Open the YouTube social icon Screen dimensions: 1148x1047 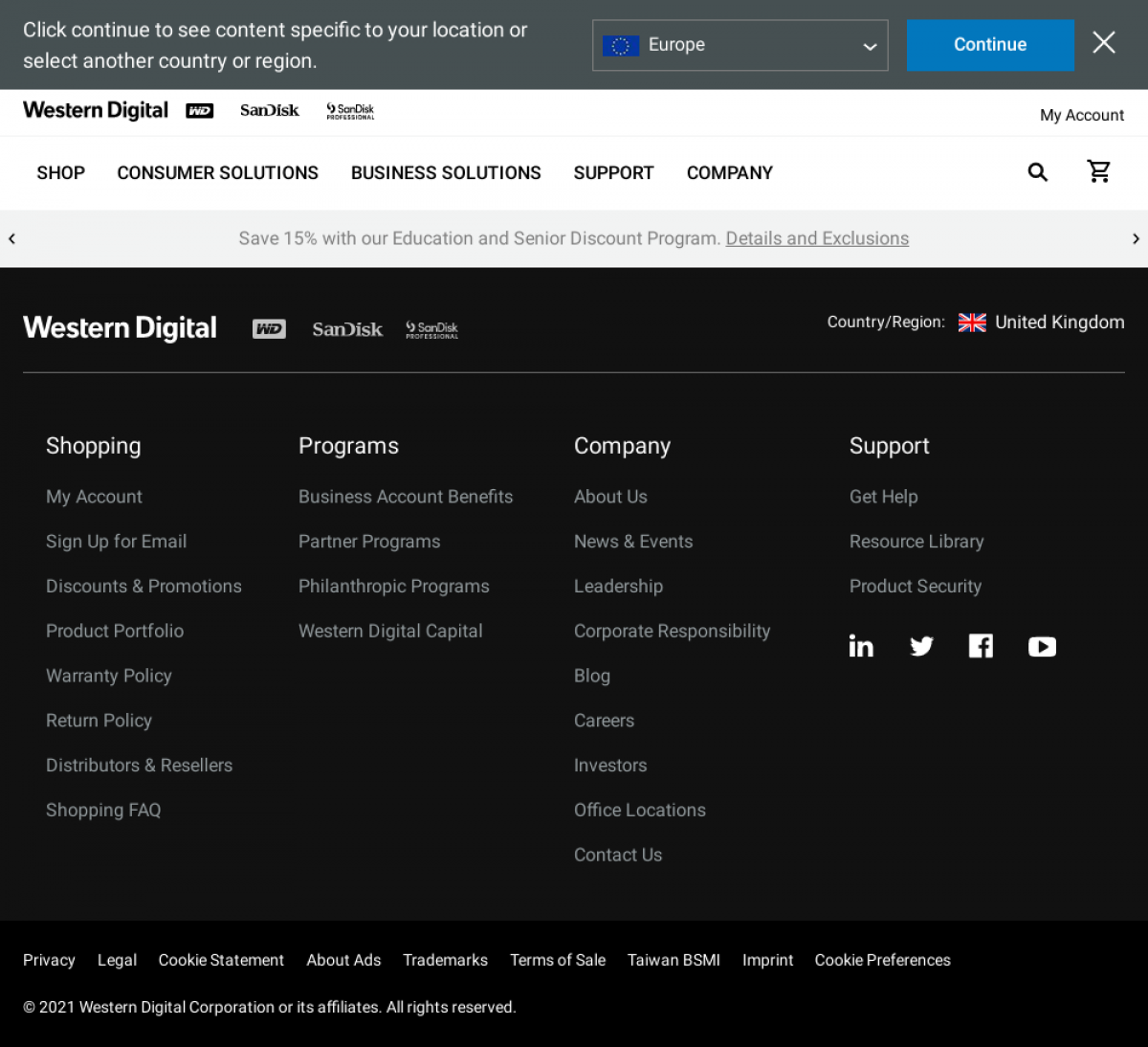click(x=1042, y=647)
